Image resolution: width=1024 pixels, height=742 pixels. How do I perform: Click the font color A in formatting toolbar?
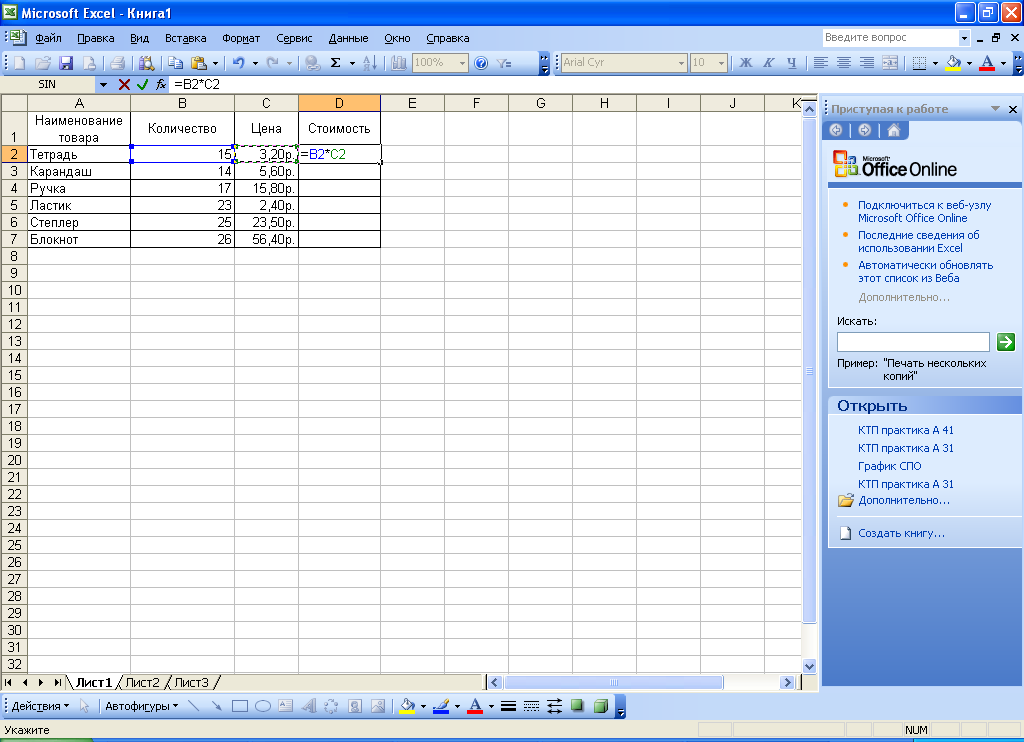coord(987,63)
